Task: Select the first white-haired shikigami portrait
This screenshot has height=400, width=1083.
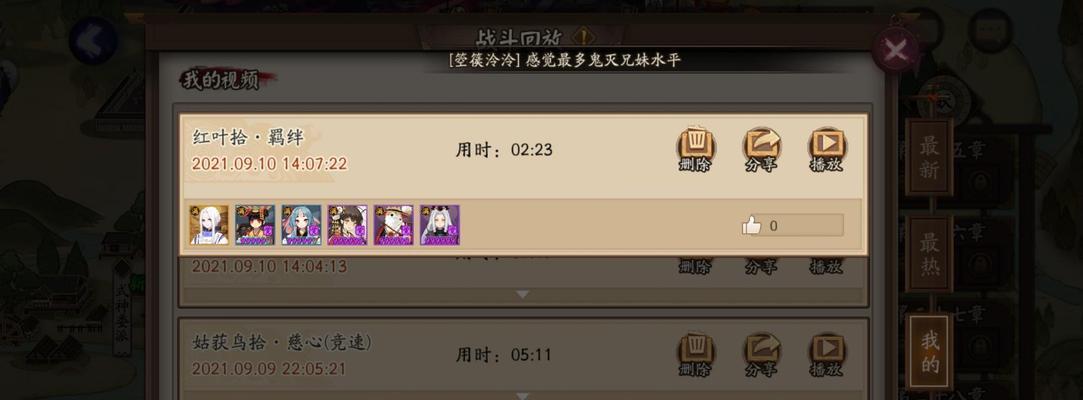Action: pos(209,225)
